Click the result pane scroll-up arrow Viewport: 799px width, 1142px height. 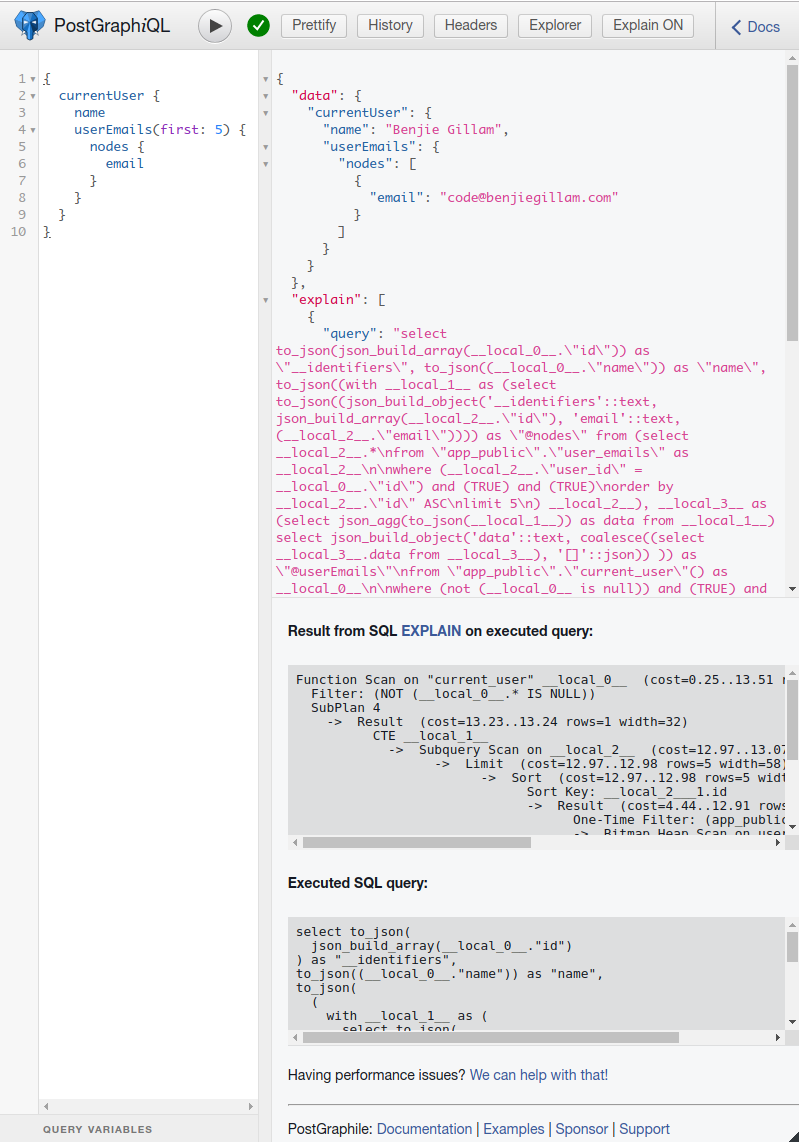(x=792, y=58)
